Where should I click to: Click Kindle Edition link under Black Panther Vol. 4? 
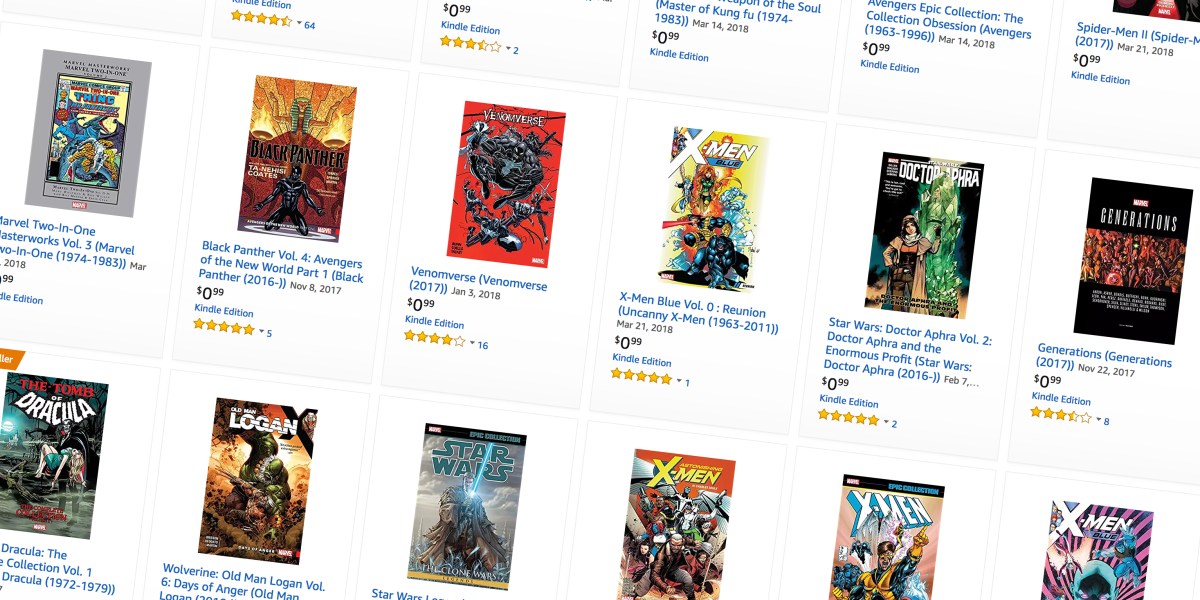224,311
